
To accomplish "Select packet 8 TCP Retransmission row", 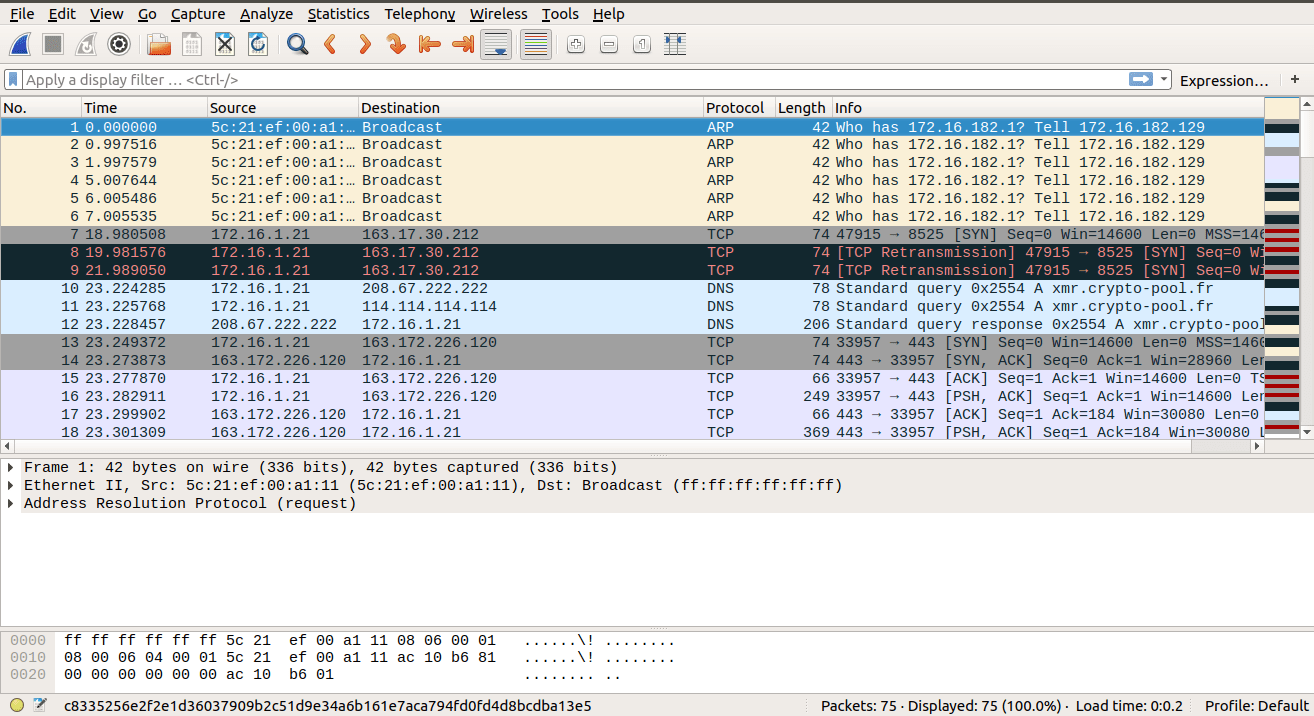I will point(632,252).
